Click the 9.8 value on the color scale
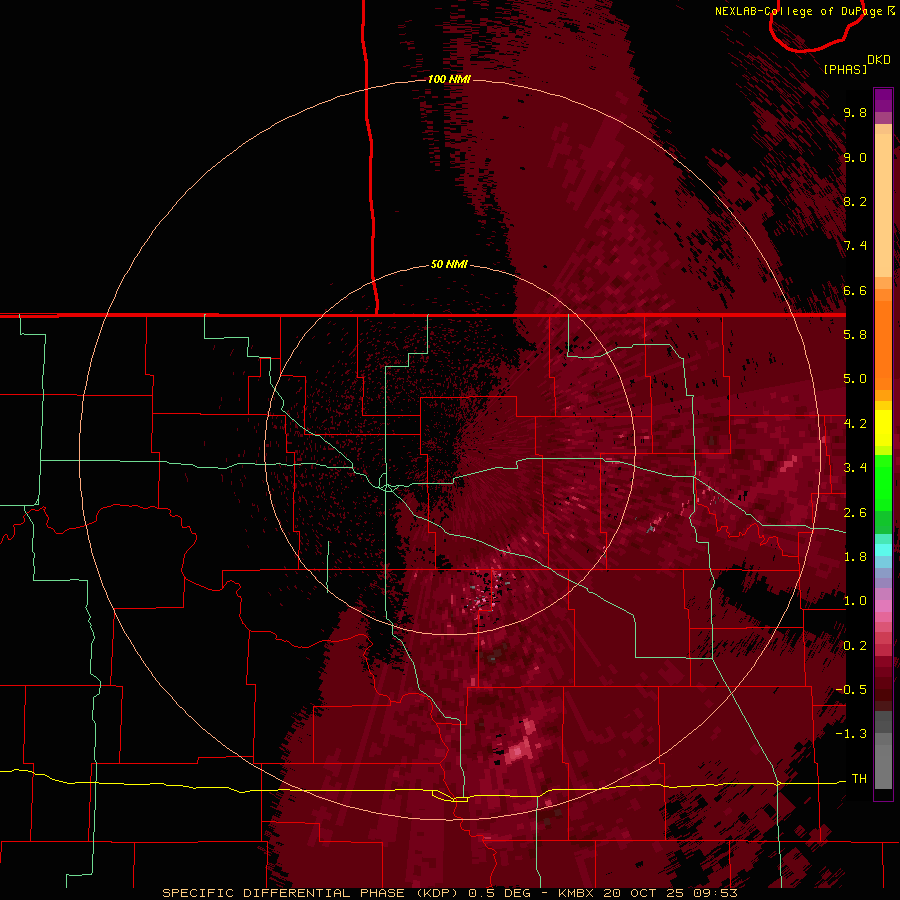 click(x=855, y=112)
